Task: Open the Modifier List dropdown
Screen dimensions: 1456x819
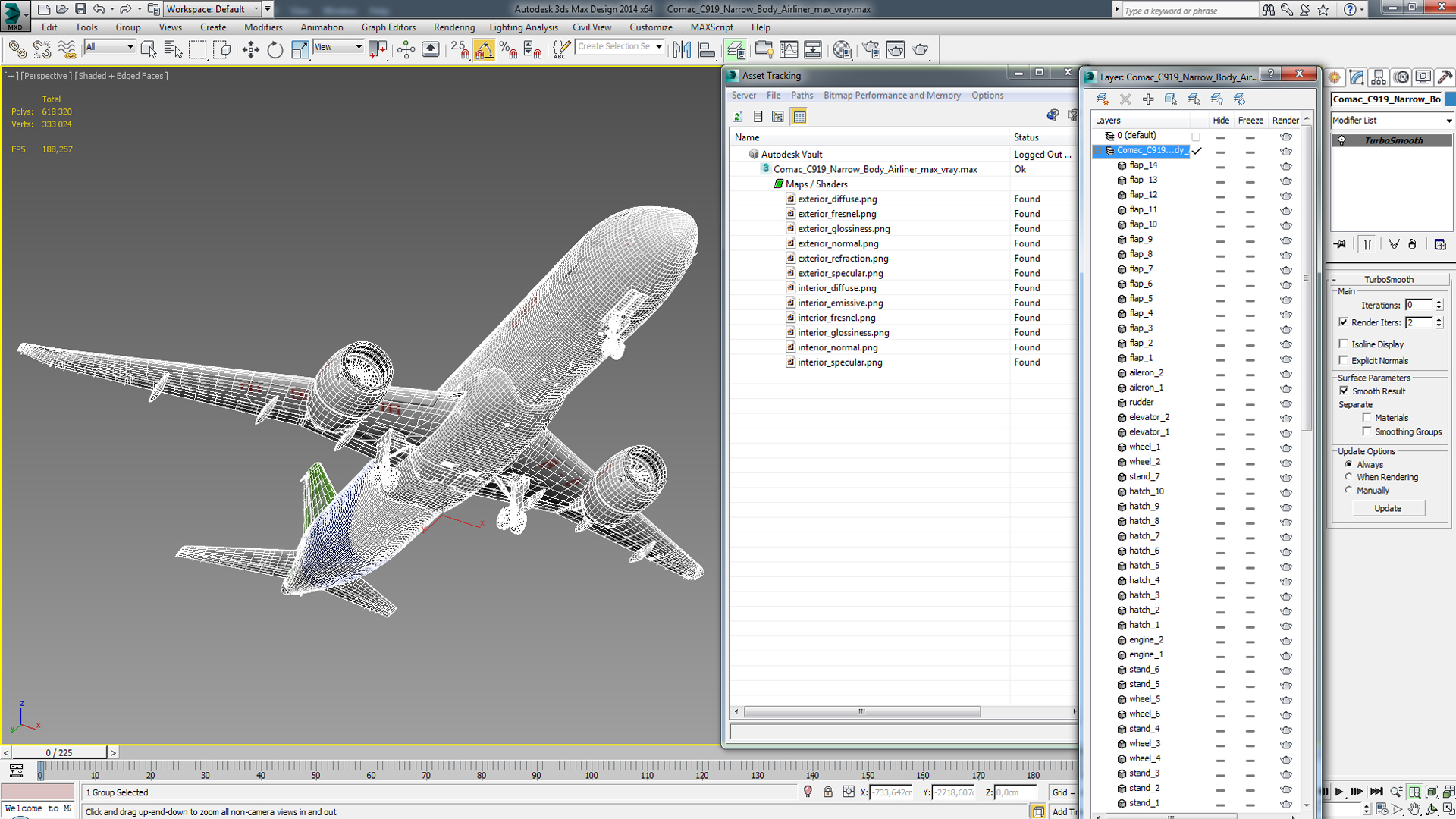Action: coord(1392,121)
